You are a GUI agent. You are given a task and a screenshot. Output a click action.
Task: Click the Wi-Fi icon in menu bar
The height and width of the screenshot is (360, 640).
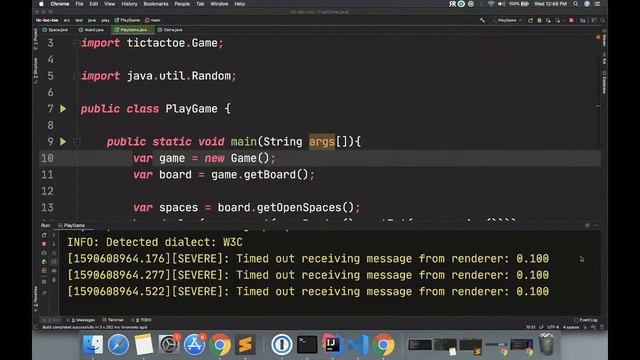491,4
